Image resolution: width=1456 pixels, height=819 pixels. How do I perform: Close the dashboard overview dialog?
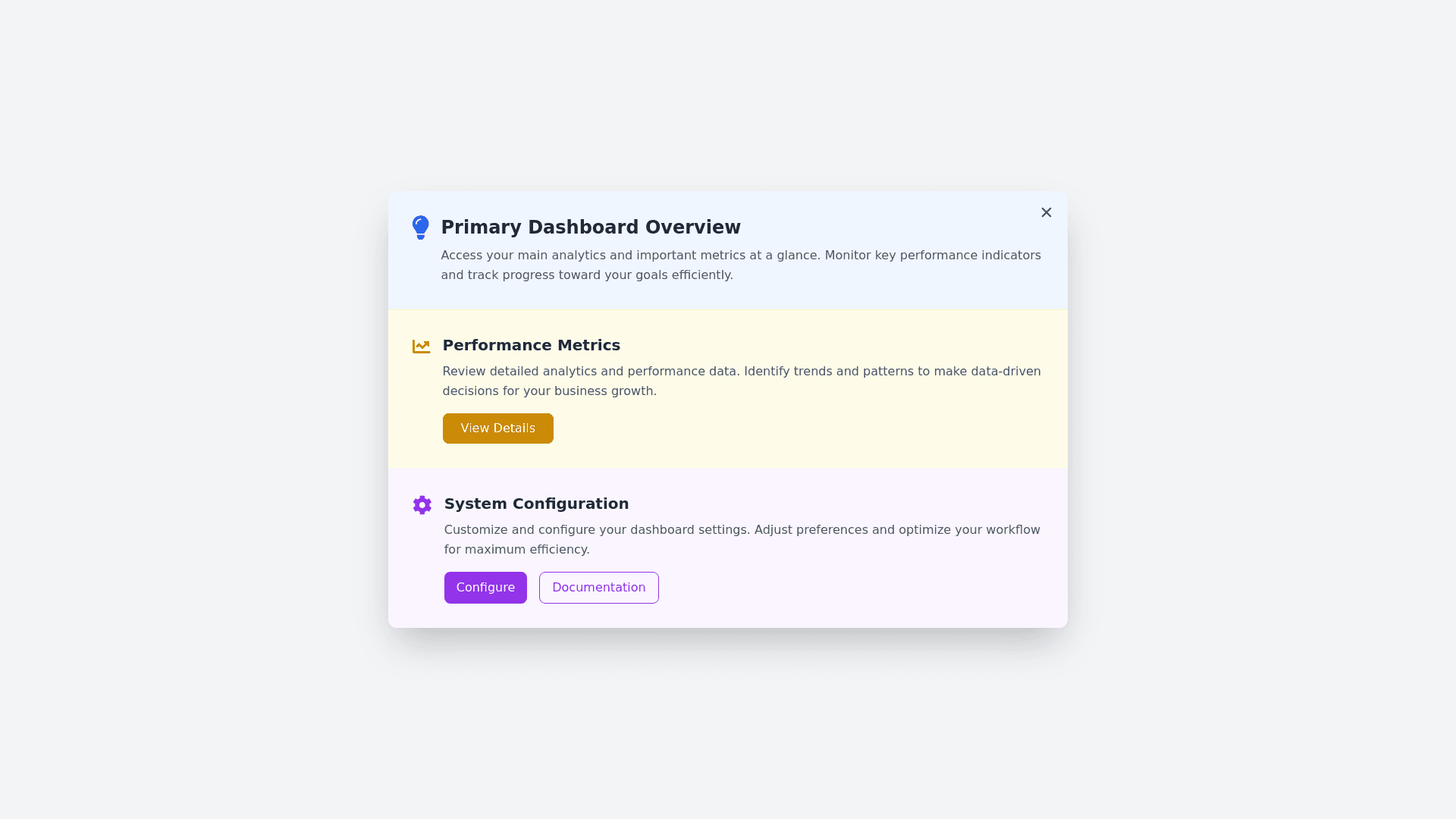point(1046,212)
